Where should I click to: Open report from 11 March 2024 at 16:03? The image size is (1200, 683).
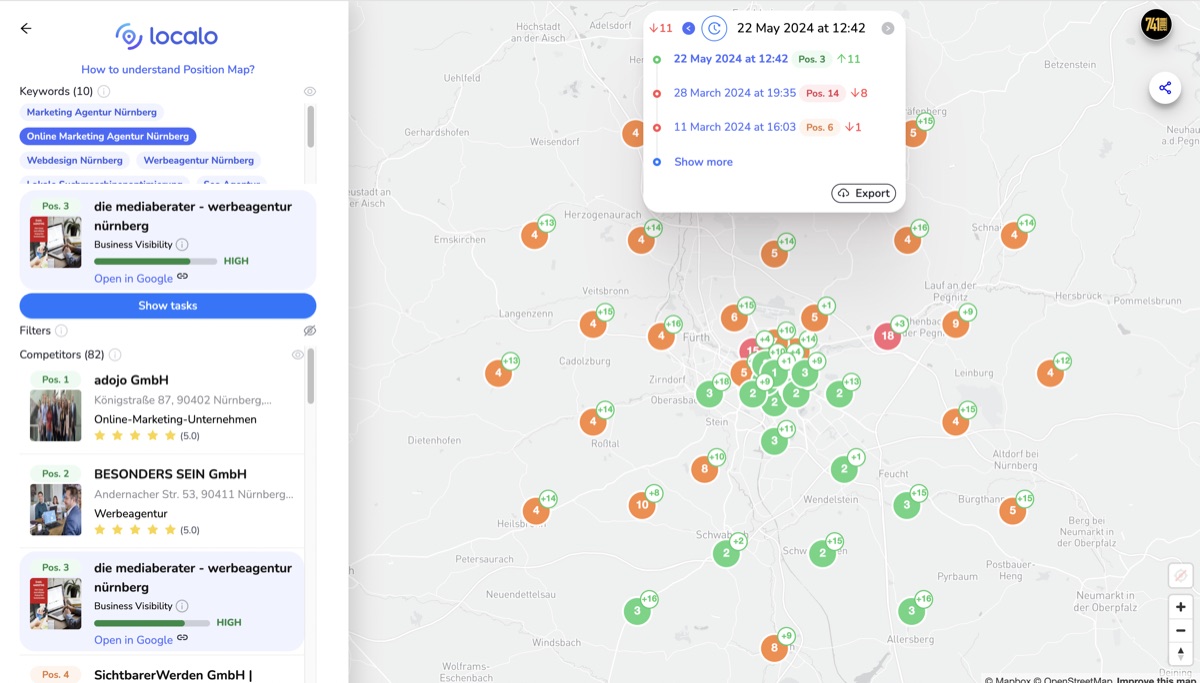click(x=735, y=127)
